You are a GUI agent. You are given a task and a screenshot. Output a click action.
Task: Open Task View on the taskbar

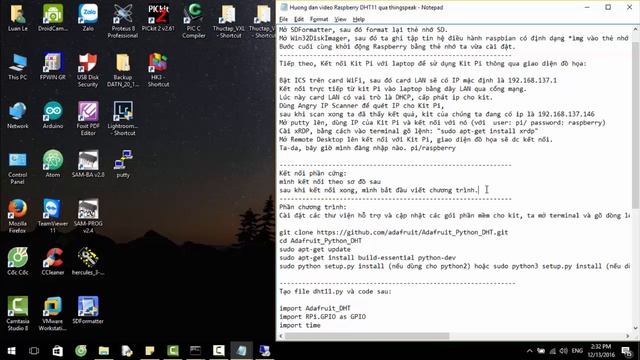coord(34,351)
